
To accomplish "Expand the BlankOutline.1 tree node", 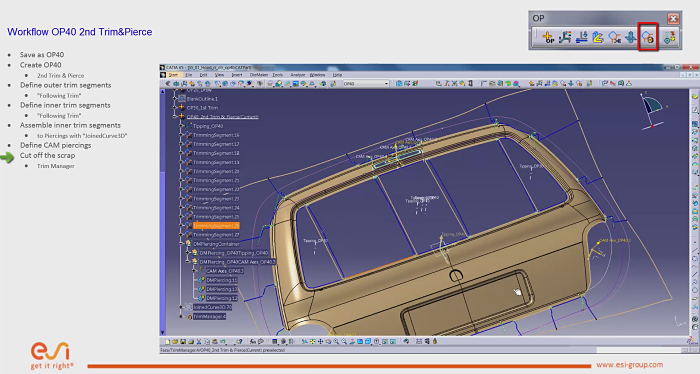I will click(x=175, y=99).
